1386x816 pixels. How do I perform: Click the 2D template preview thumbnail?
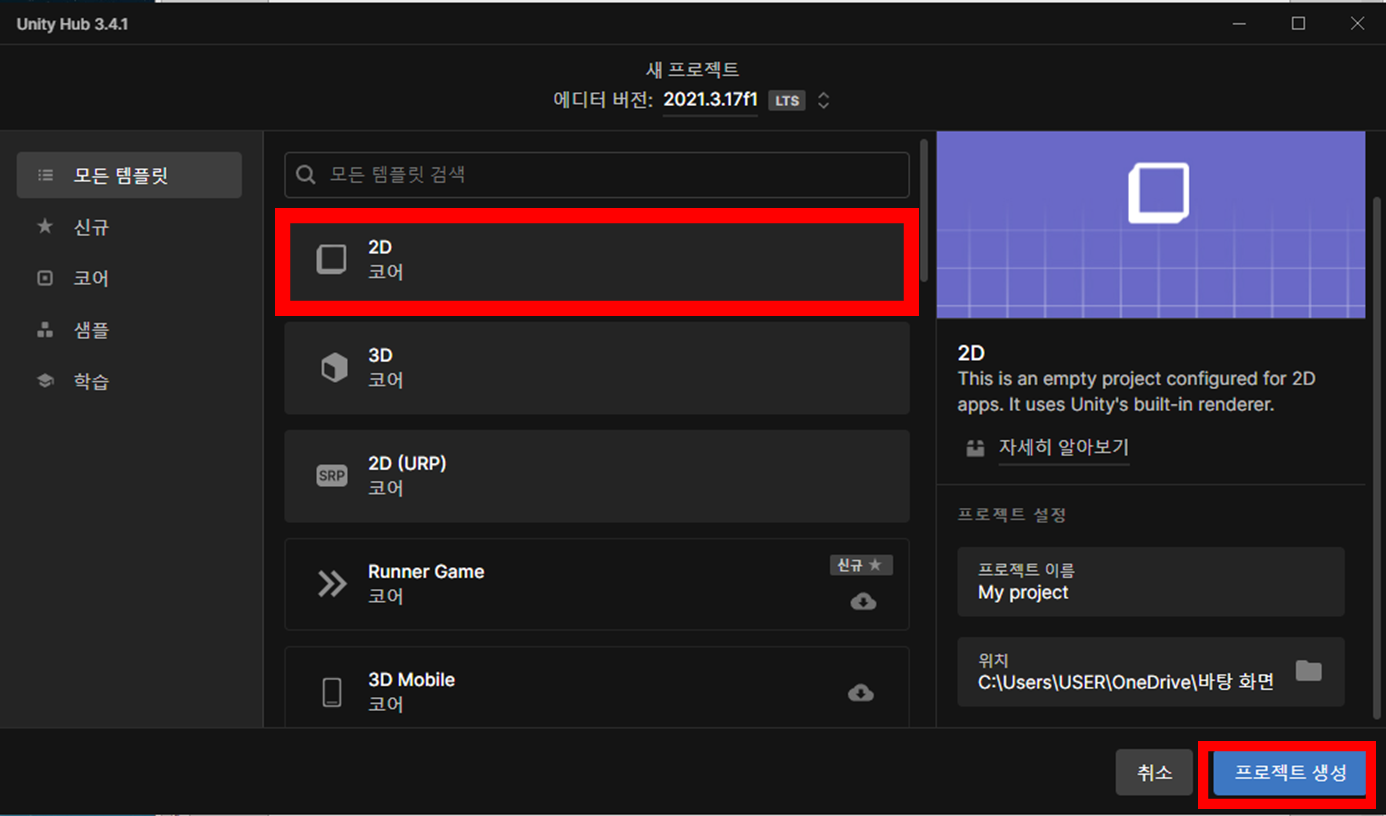[x=1151, y=225]
